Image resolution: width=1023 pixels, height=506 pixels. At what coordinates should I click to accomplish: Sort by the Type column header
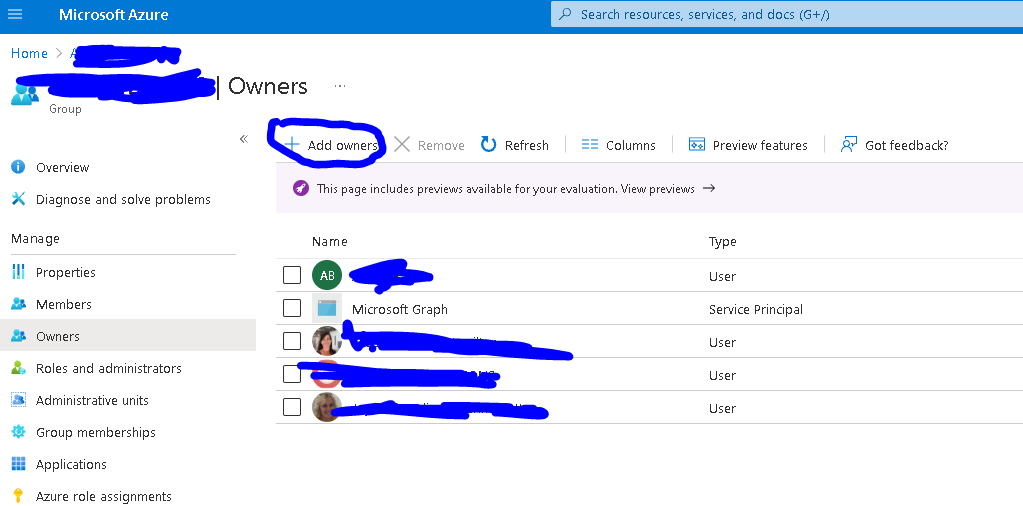coord(722,241)
